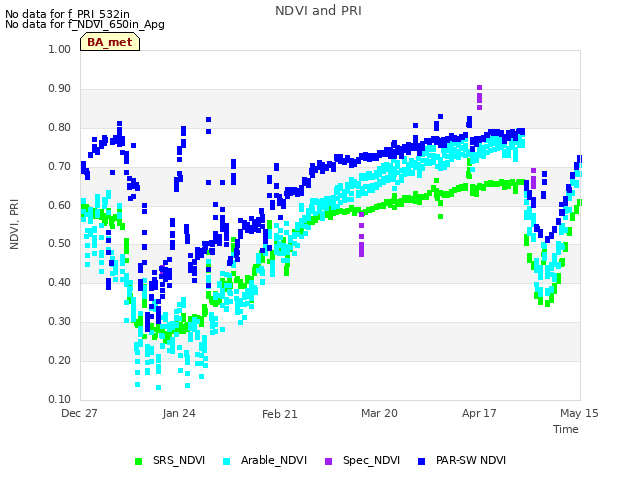
Task: Click the 0.80 y-axis tick label
Action: pyautogui.click(x=60, y=127)
